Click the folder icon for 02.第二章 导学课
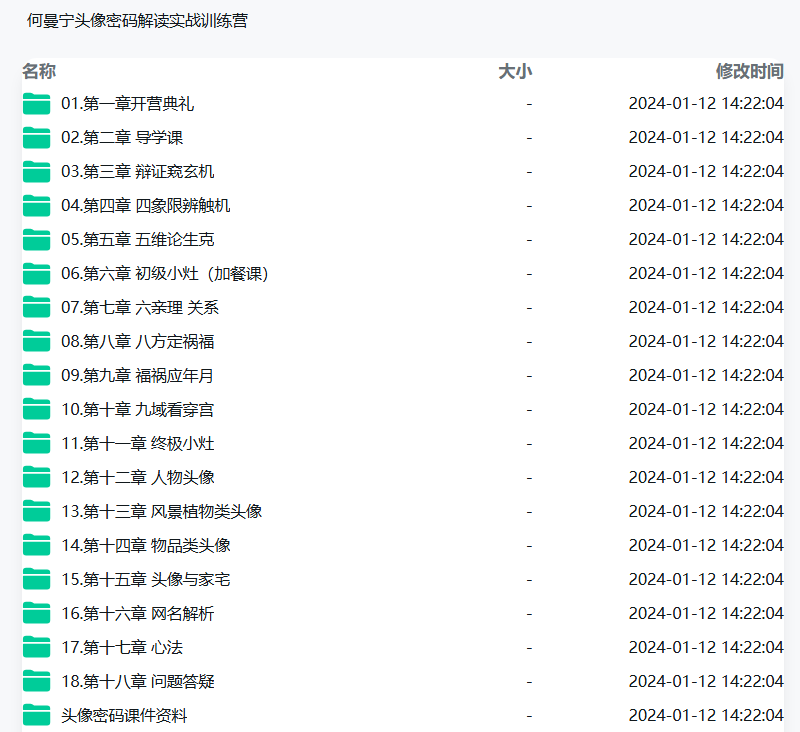Screen dimensions: 800x732 click(36, 138)
